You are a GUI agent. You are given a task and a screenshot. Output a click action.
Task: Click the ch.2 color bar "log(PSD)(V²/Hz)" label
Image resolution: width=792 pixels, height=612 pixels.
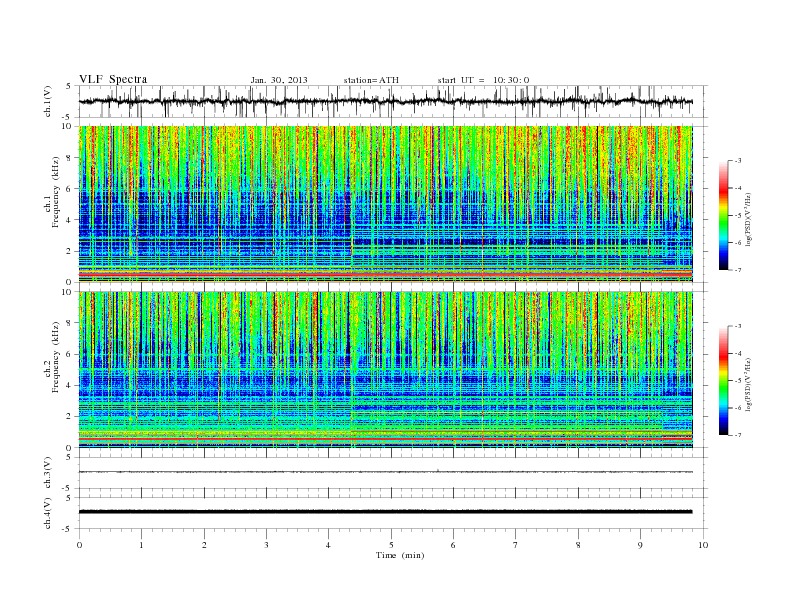click(x=749, y=383)
